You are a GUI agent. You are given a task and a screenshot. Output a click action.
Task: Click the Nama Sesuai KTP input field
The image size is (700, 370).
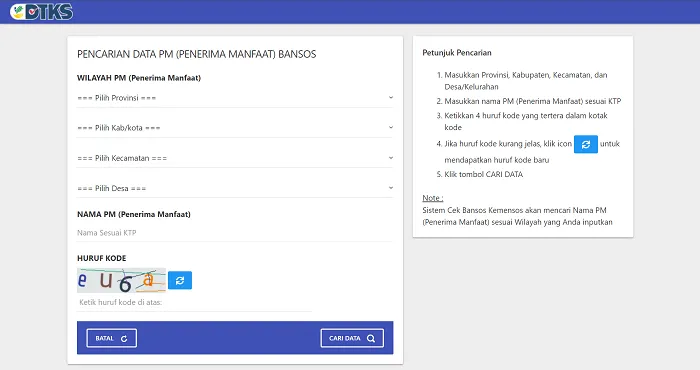click(x=235, y=233)
